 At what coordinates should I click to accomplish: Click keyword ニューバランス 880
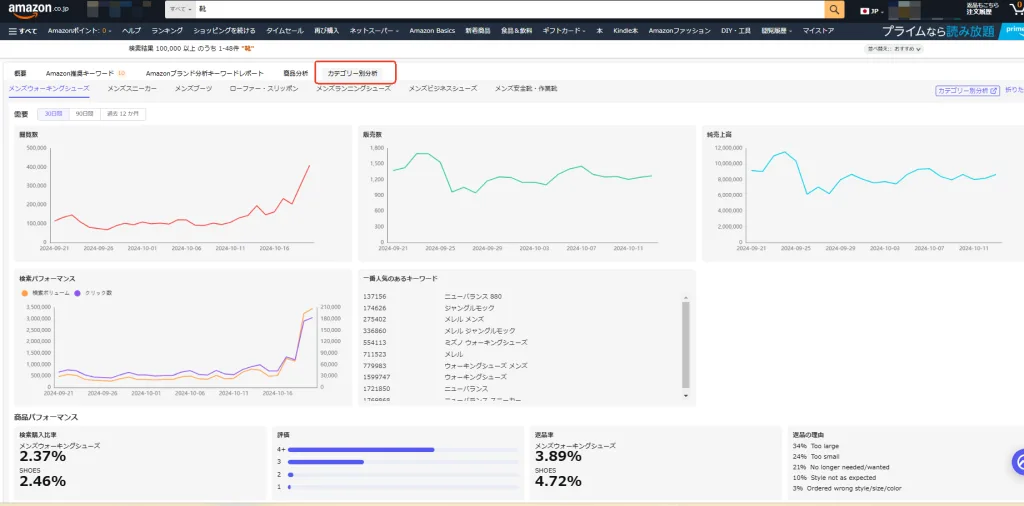click(473, 296)
